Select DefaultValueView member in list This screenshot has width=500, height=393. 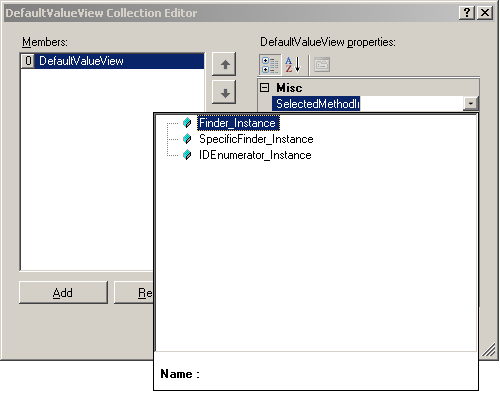coord(112,61)
